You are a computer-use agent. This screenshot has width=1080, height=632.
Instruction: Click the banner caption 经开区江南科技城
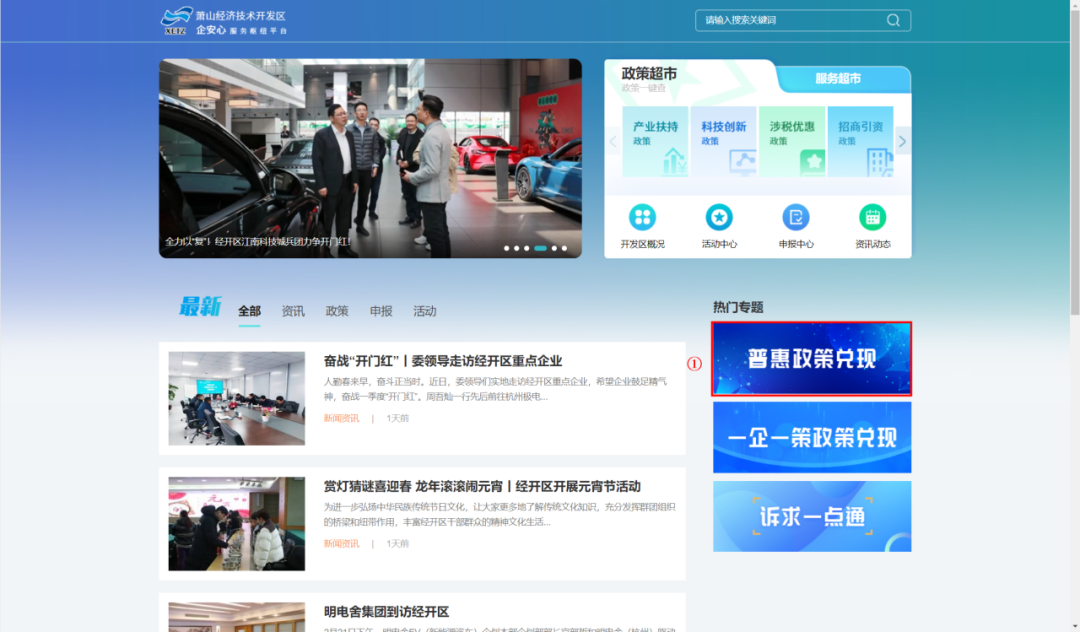(256, 242)
